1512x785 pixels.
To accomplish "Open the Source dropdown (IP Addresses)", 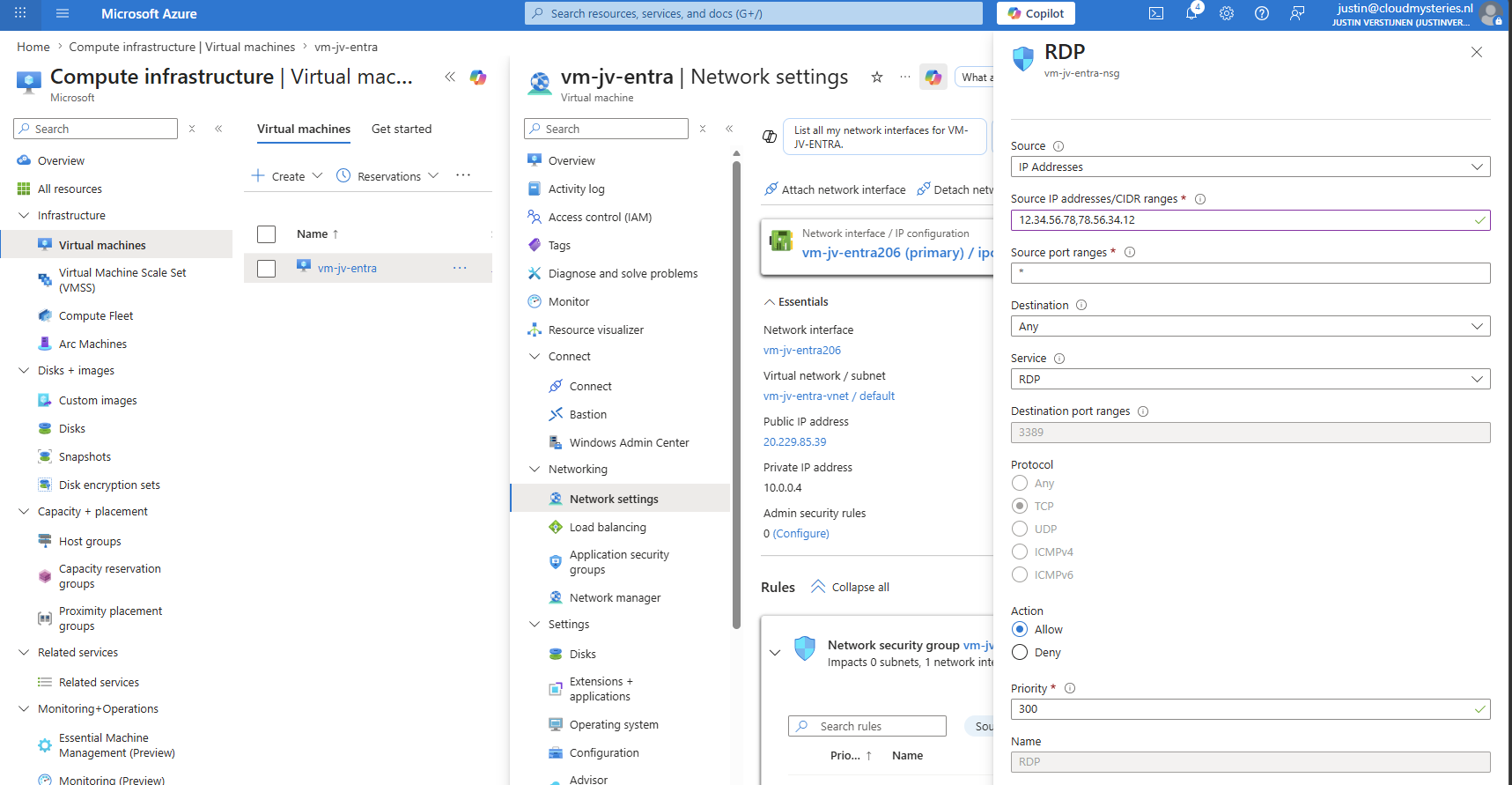I will click(x=1250, y=167).
